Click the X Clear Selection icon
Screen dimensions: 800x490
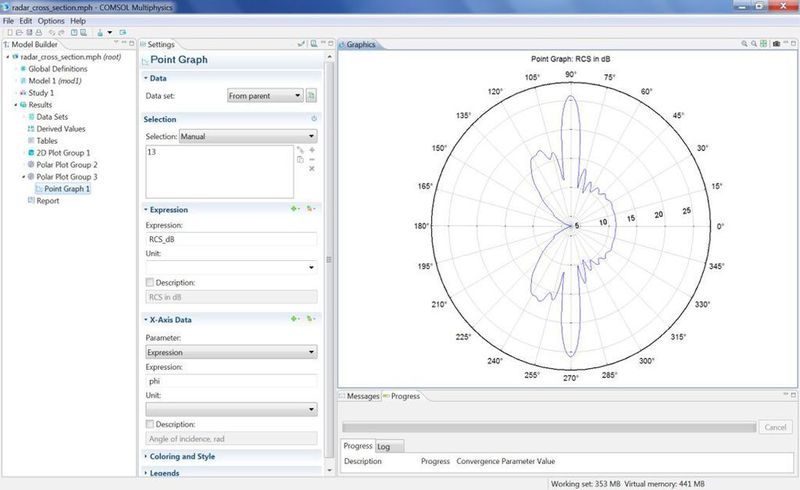point(312,168)
